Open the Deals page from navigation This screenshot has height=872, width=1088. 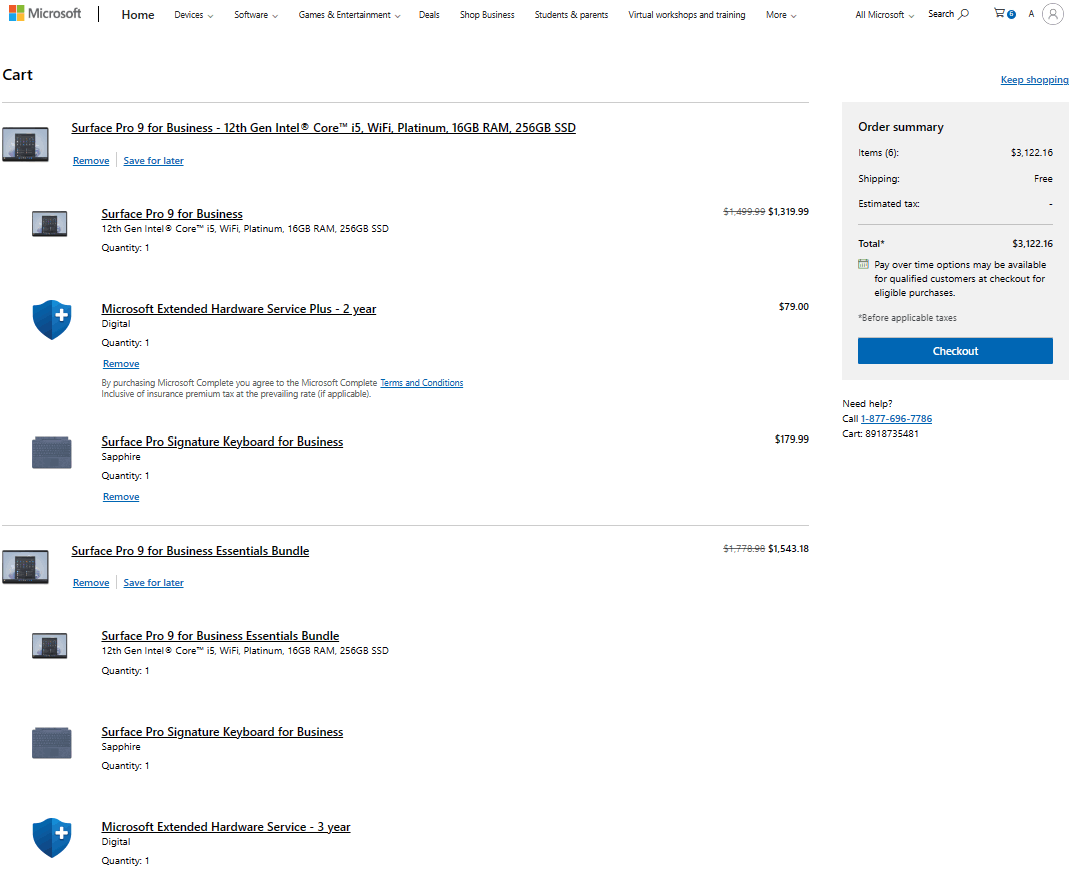(x=429, y=14)
